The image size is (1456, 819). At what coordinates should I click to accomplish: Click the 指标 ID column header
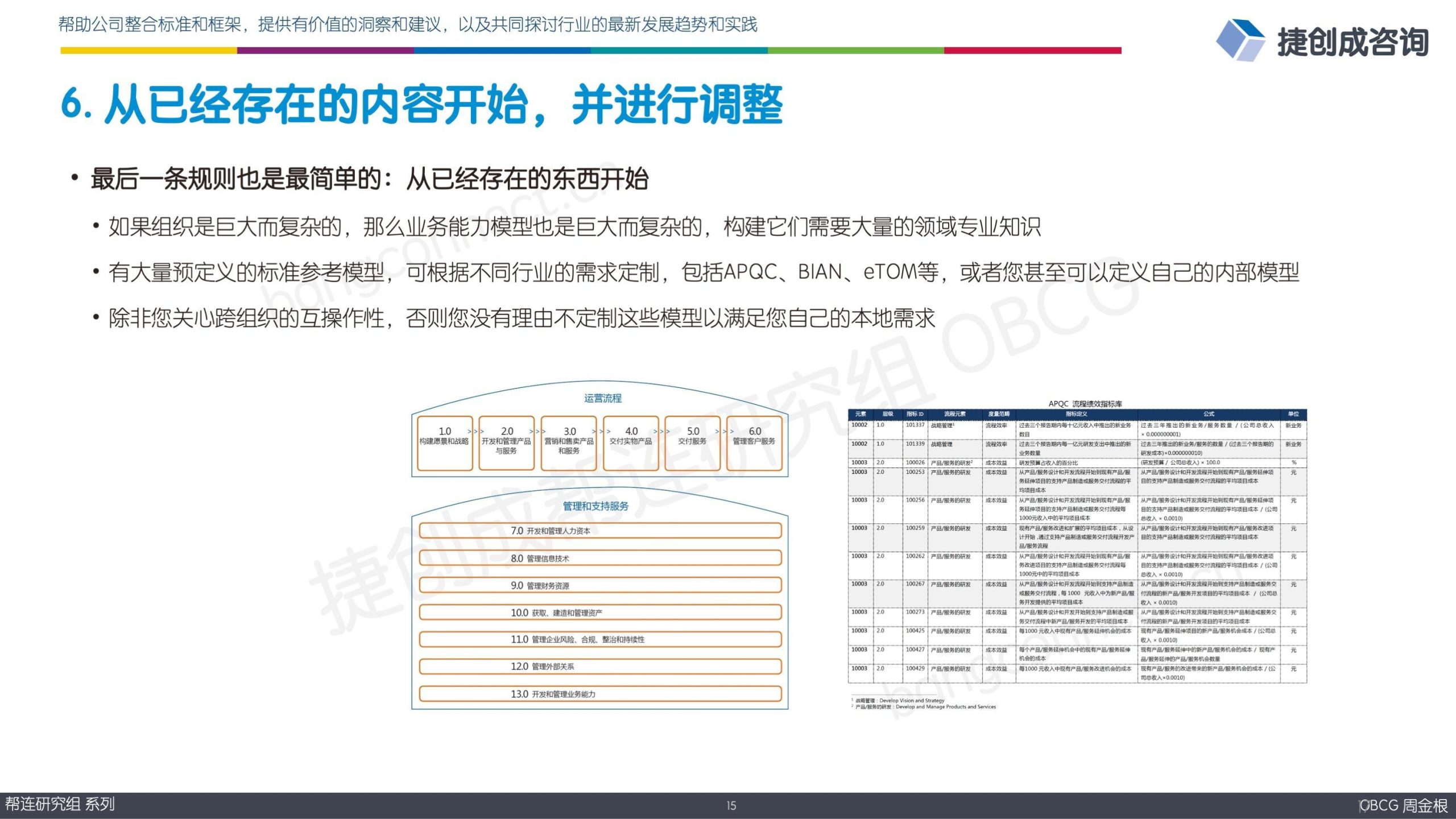[x=915, y=414]
